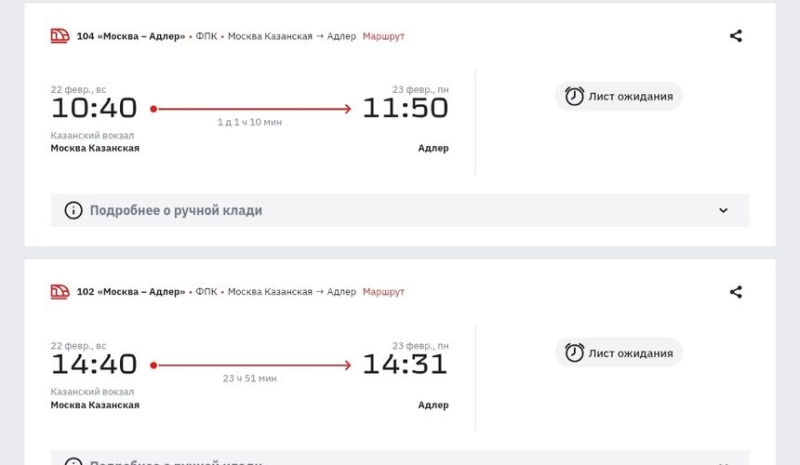Click the 10:40 departure time

point(94,108)
